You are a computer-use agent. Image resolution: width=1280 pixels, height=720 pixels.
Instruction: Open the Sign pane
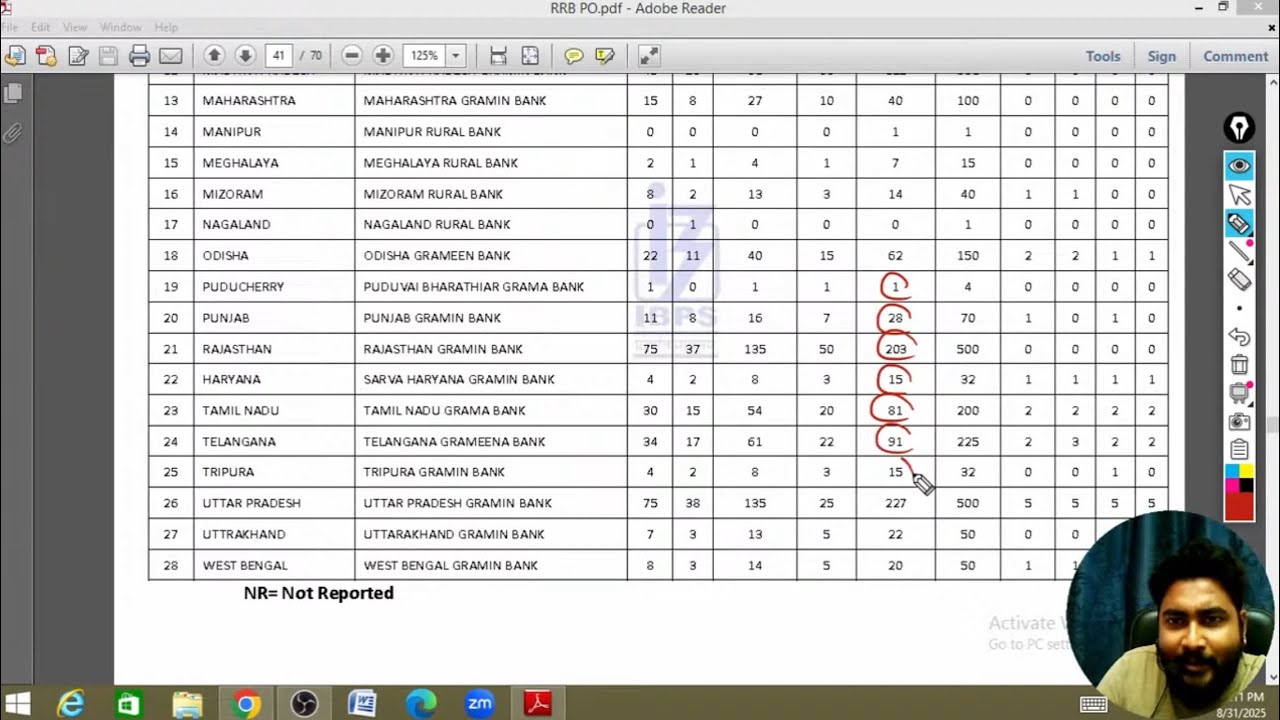[x=1162, y=56]
